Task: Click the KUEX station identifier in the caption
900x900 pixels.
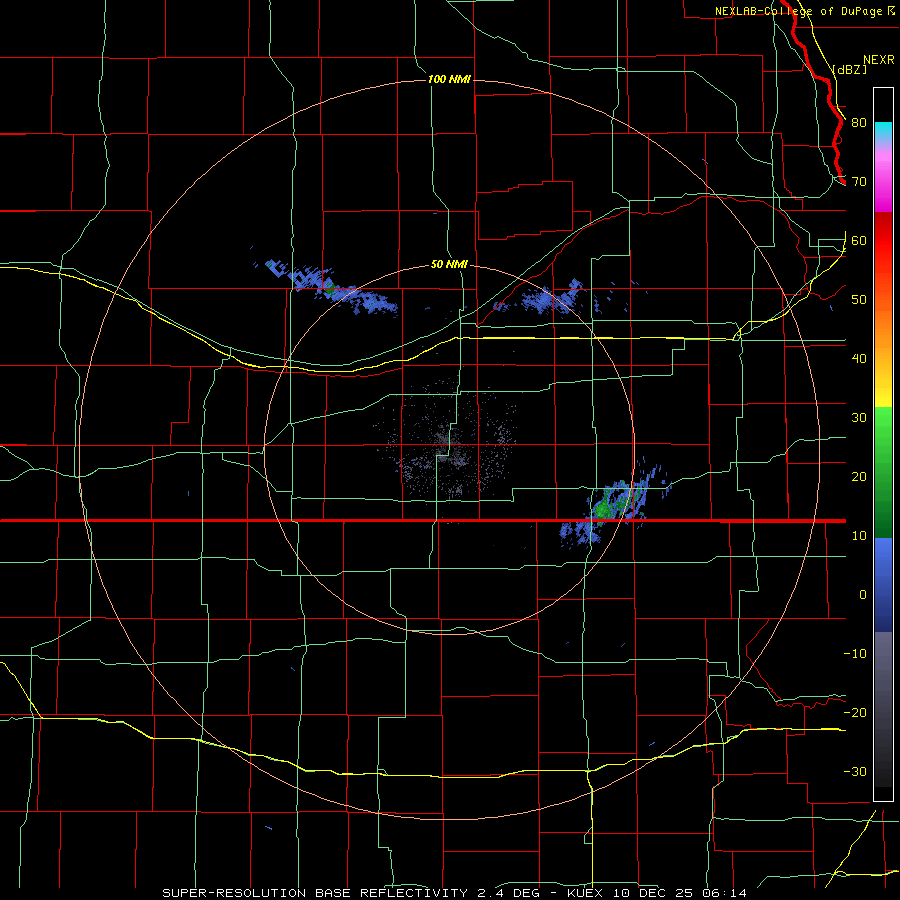Action: click(x=585, y=893)
